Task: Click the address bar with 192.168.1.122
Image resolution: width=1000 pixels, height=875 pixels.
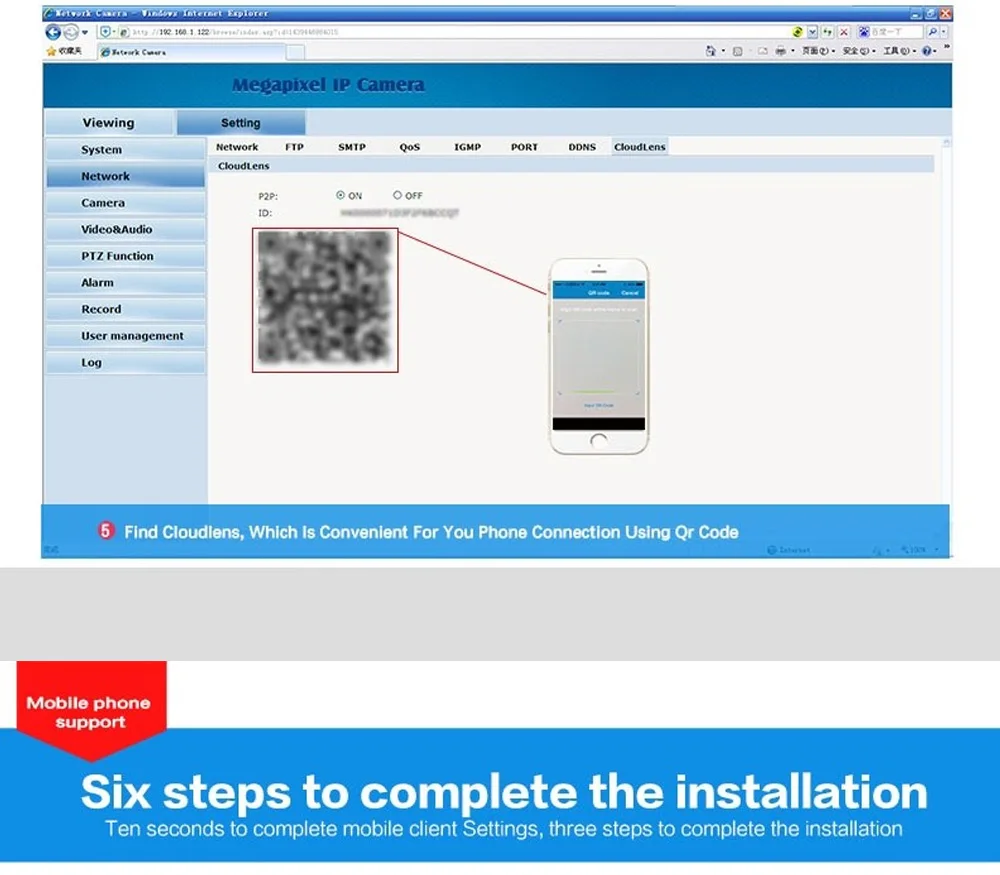Action: click(x=446, y=32)
